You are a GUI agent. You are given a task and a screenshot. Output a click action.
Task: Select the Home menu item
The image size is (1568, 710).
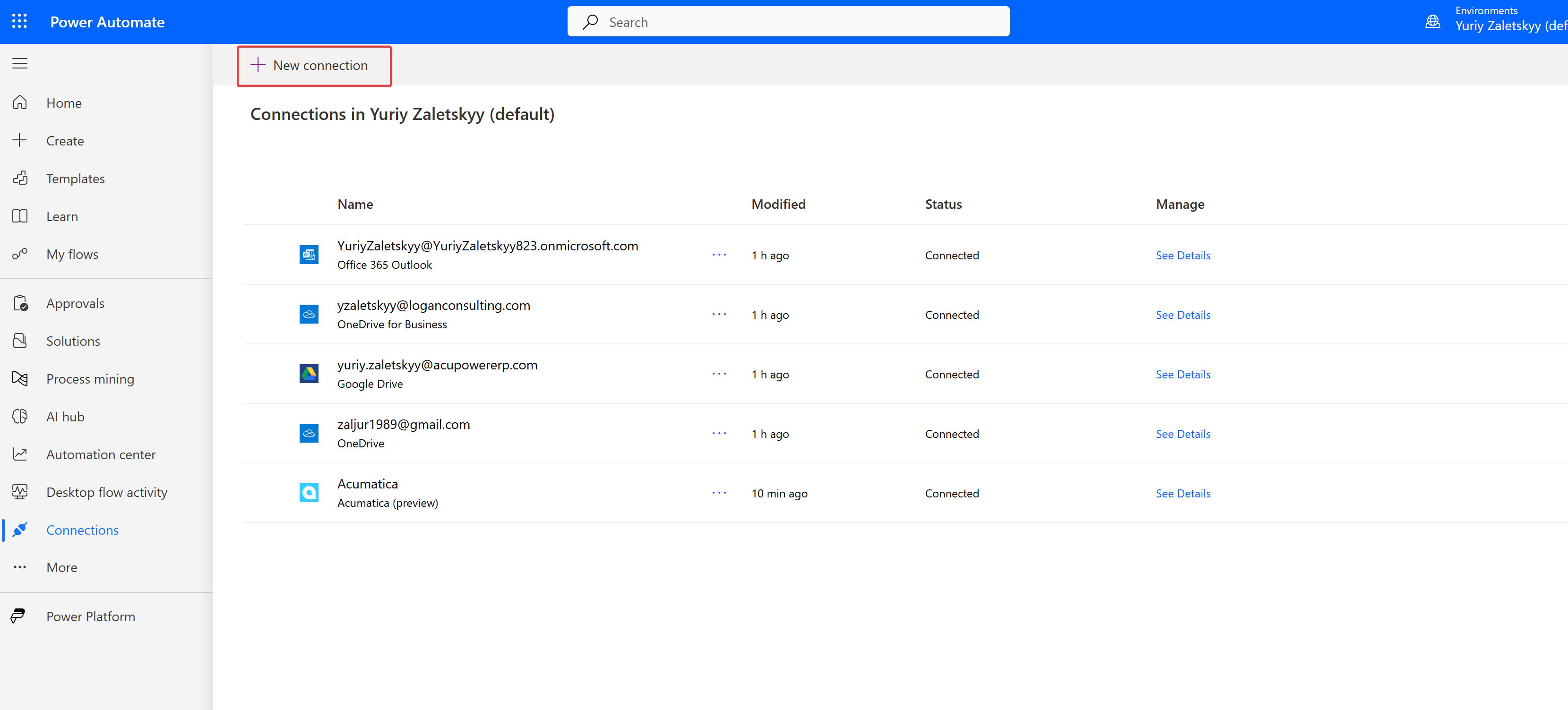(64, 102)
